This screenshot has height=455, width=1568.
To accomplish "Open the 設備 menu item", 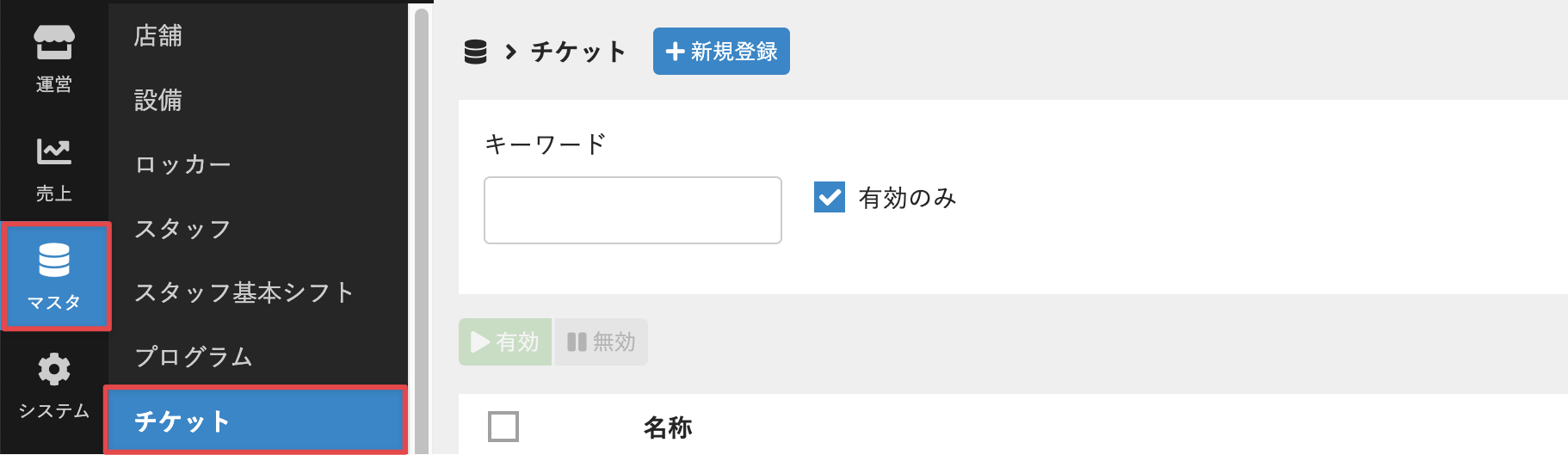I will 158,100.
